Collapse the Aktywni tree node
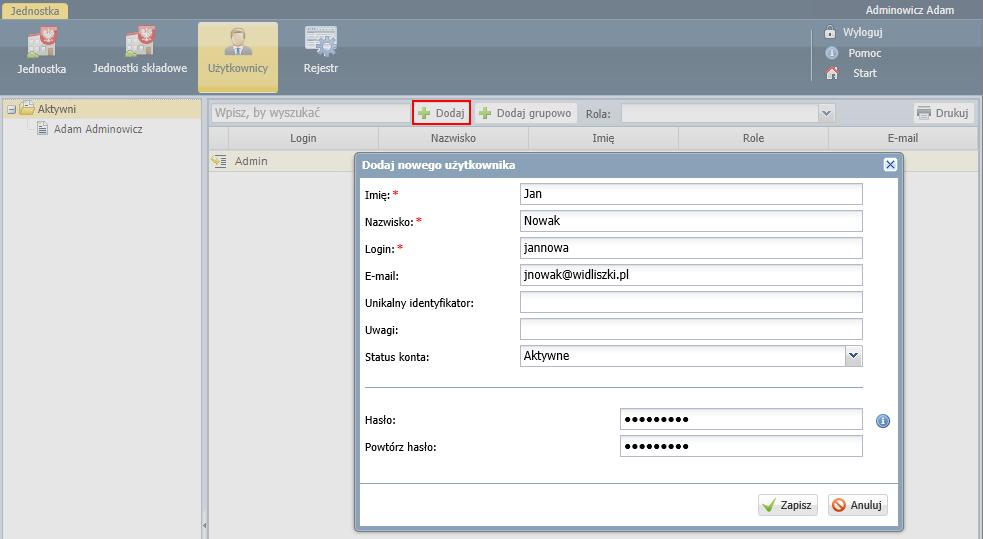The height and width of the screenshot is (539, 983). 11,109
